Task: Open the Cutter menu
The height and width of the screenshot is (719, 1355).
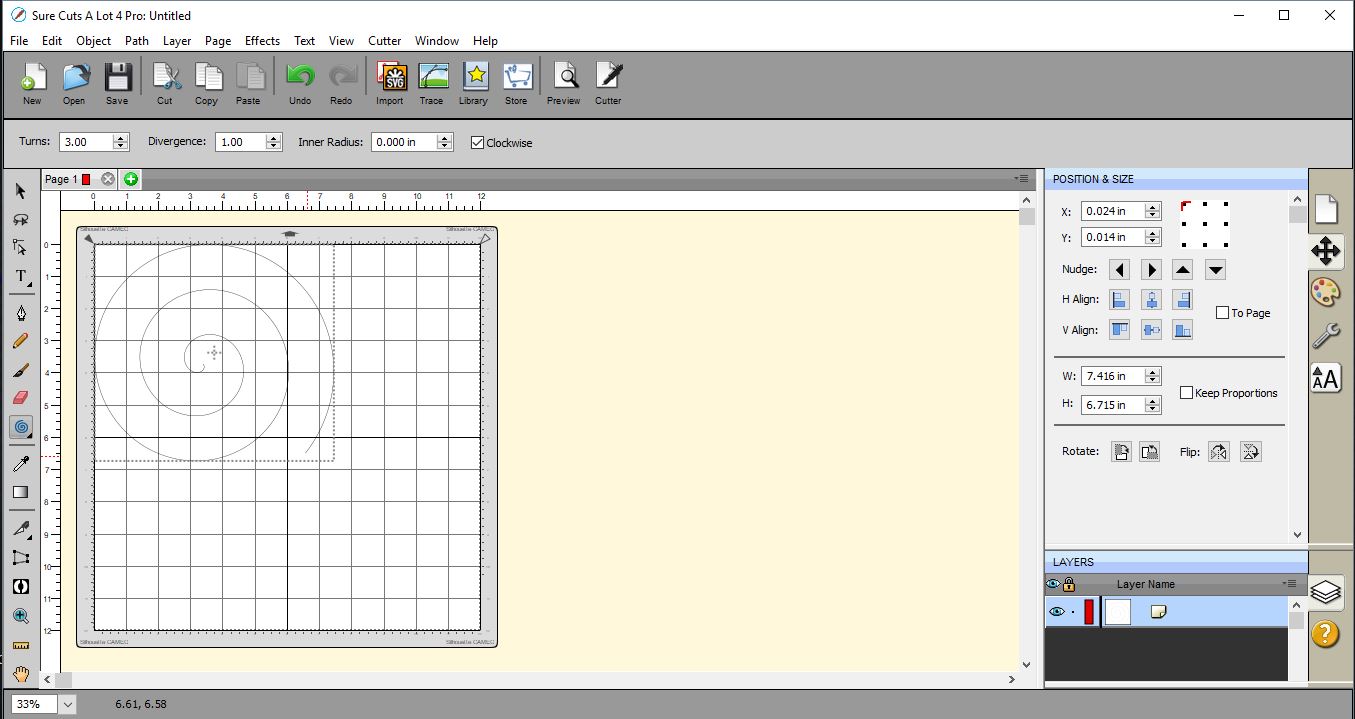Action: (x=384, y=41)
